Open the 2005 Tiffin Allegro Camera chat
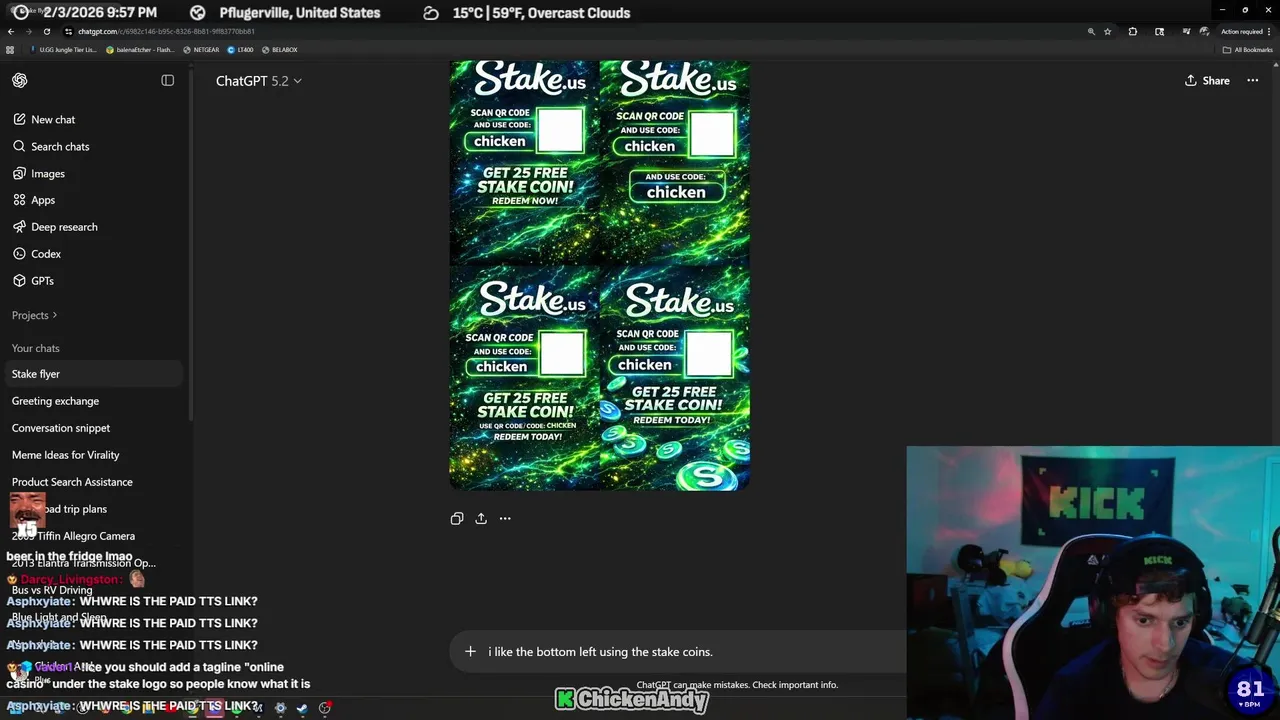Viewport: 1280px width, 720px height. [x=95, y=536]
